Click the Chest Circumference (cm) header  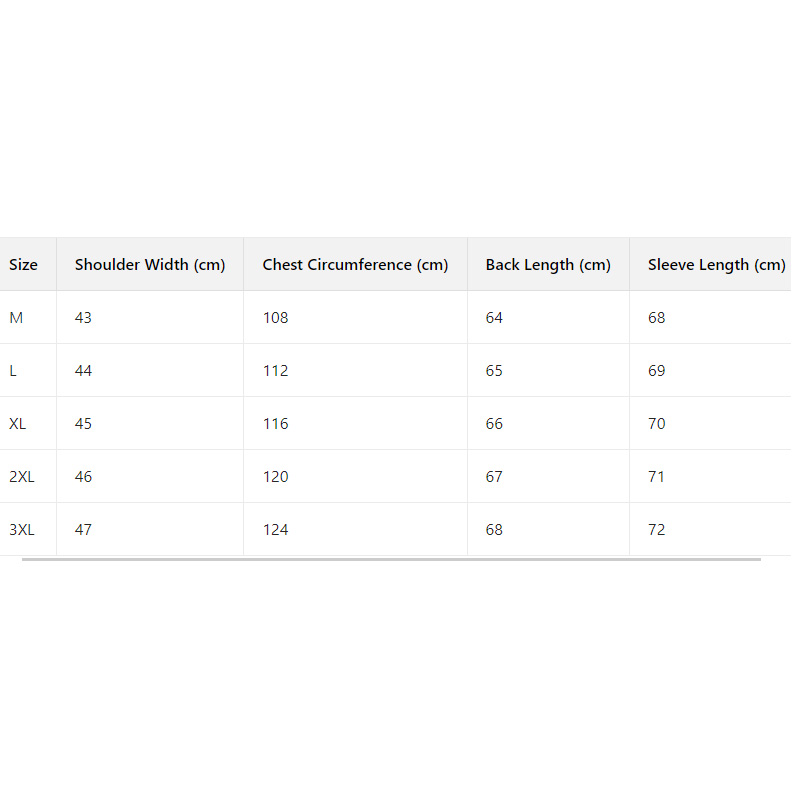click(x=355, y=265)
